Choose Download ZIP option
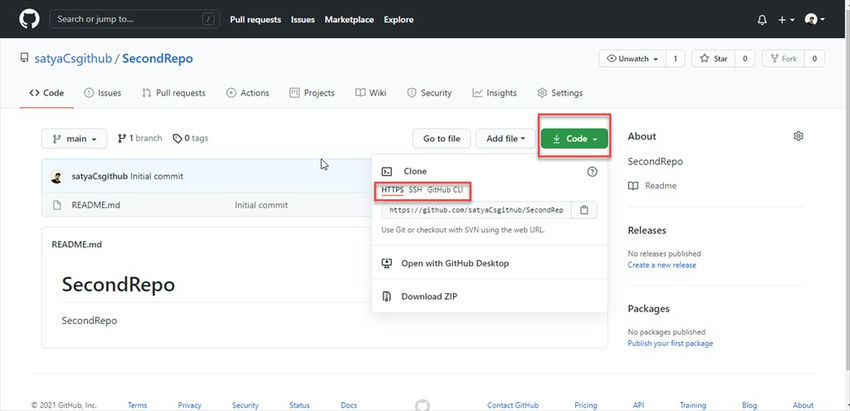Image resolution: width=850 pixels, height=411 pixels. (x=430, y=296)
